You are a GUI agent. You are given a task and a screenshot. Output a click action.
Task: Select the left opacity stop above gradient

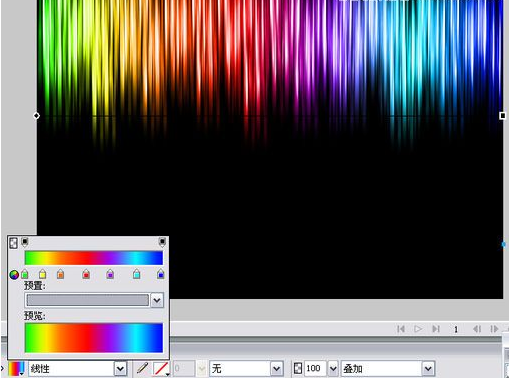[x=25, y=242]
